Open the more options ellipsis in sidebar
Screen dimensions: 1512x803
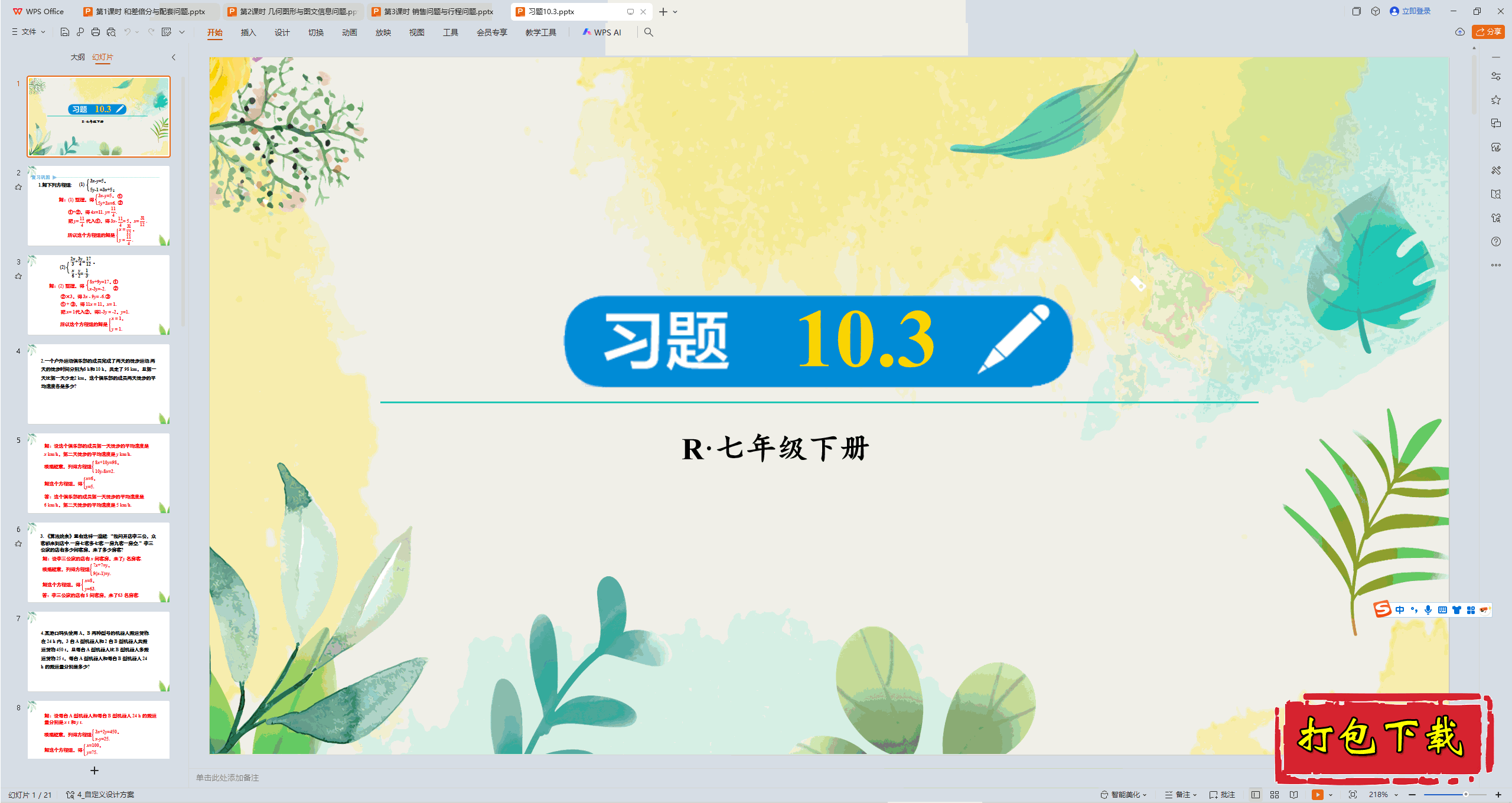pos(1495,265)
